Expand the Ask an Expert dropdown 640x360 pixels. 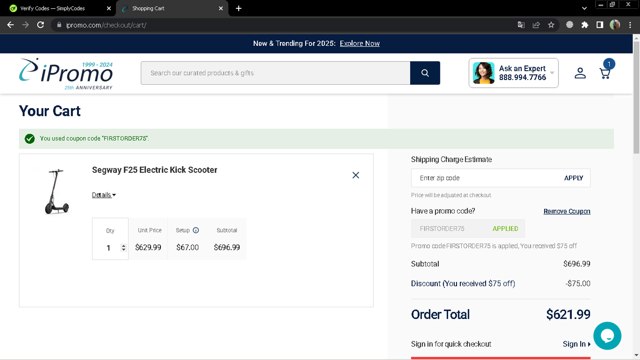[x=552, y=73]
